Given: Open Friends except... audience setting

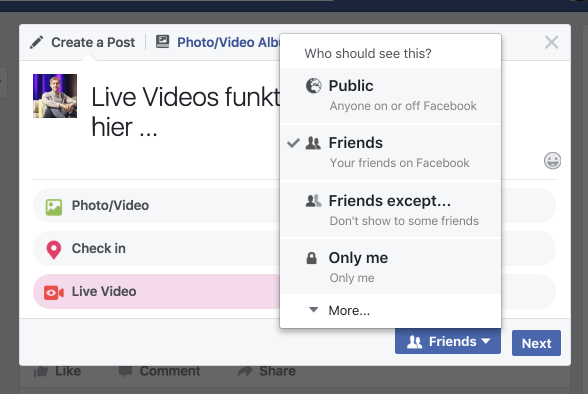Looking at the screenshot, I should tap(390, 210).
